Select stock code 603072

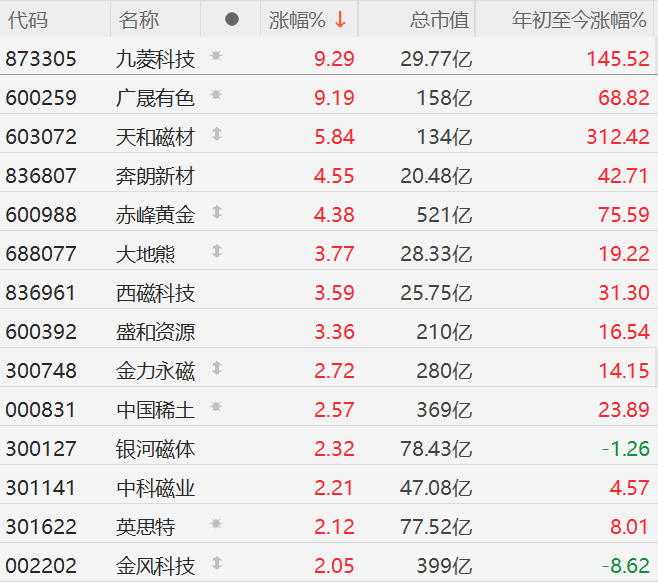coord(41,137)
